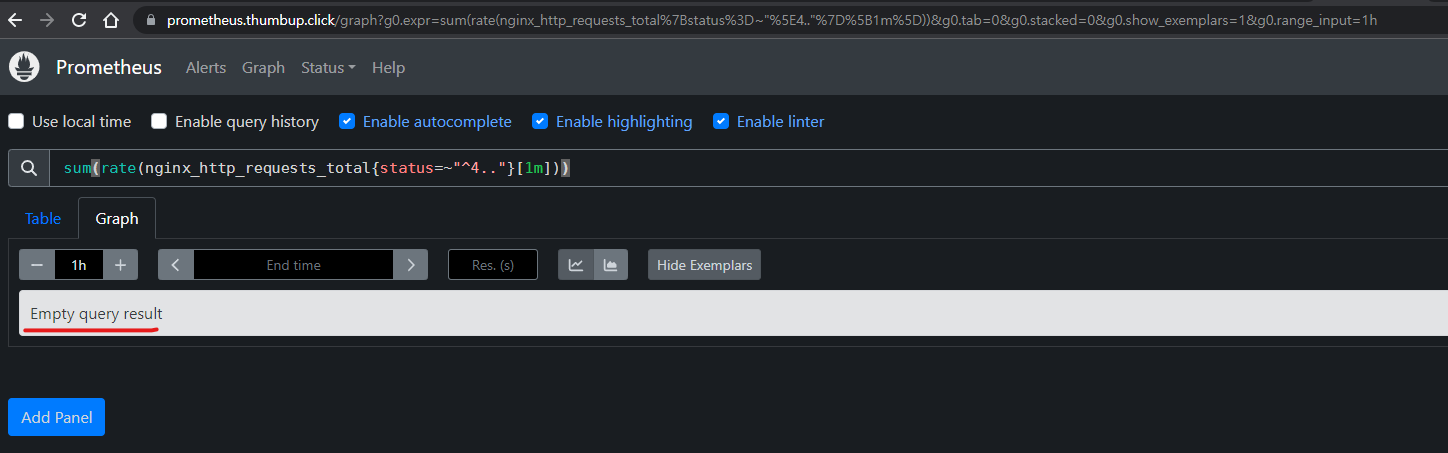This screenshot has width=1448, height=453.
Task: Click the Add Panel button
Action: tap(56, 417)
